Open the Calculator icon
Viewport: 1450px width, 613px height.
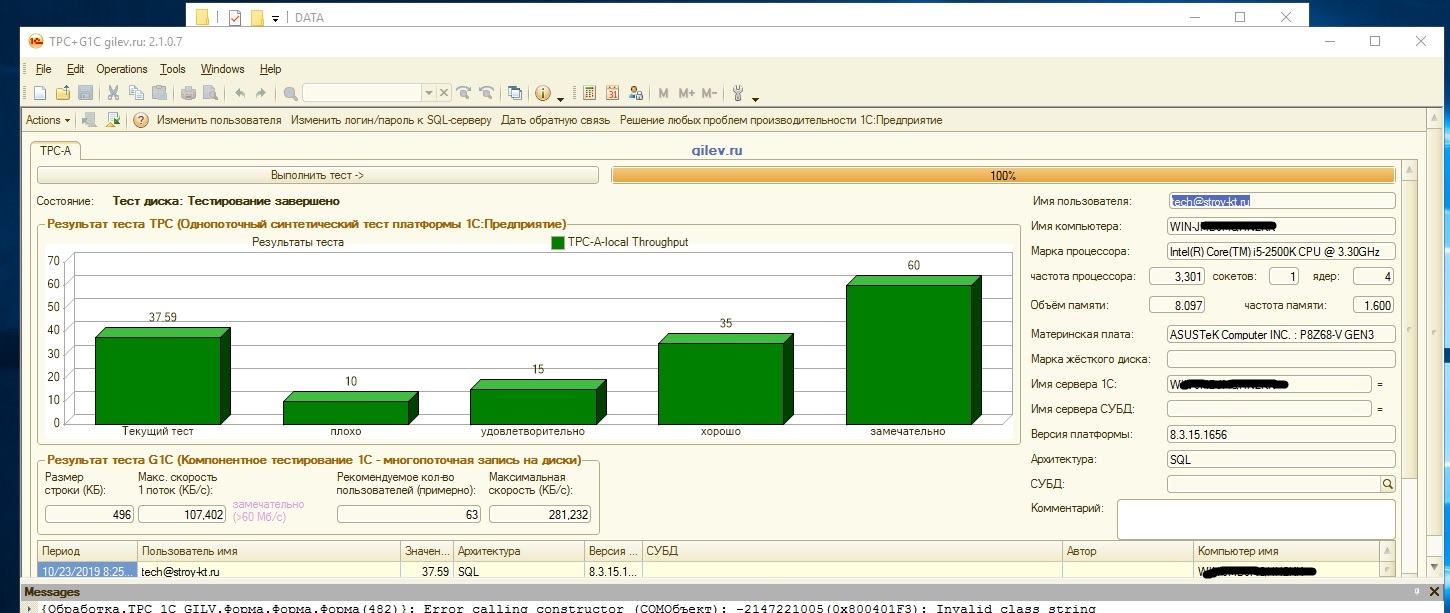589,93
